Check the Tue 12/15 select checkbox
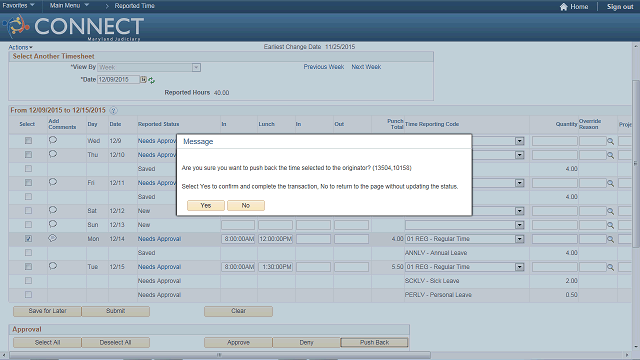Viewport: 640px width, 360px height. point(28,267)
